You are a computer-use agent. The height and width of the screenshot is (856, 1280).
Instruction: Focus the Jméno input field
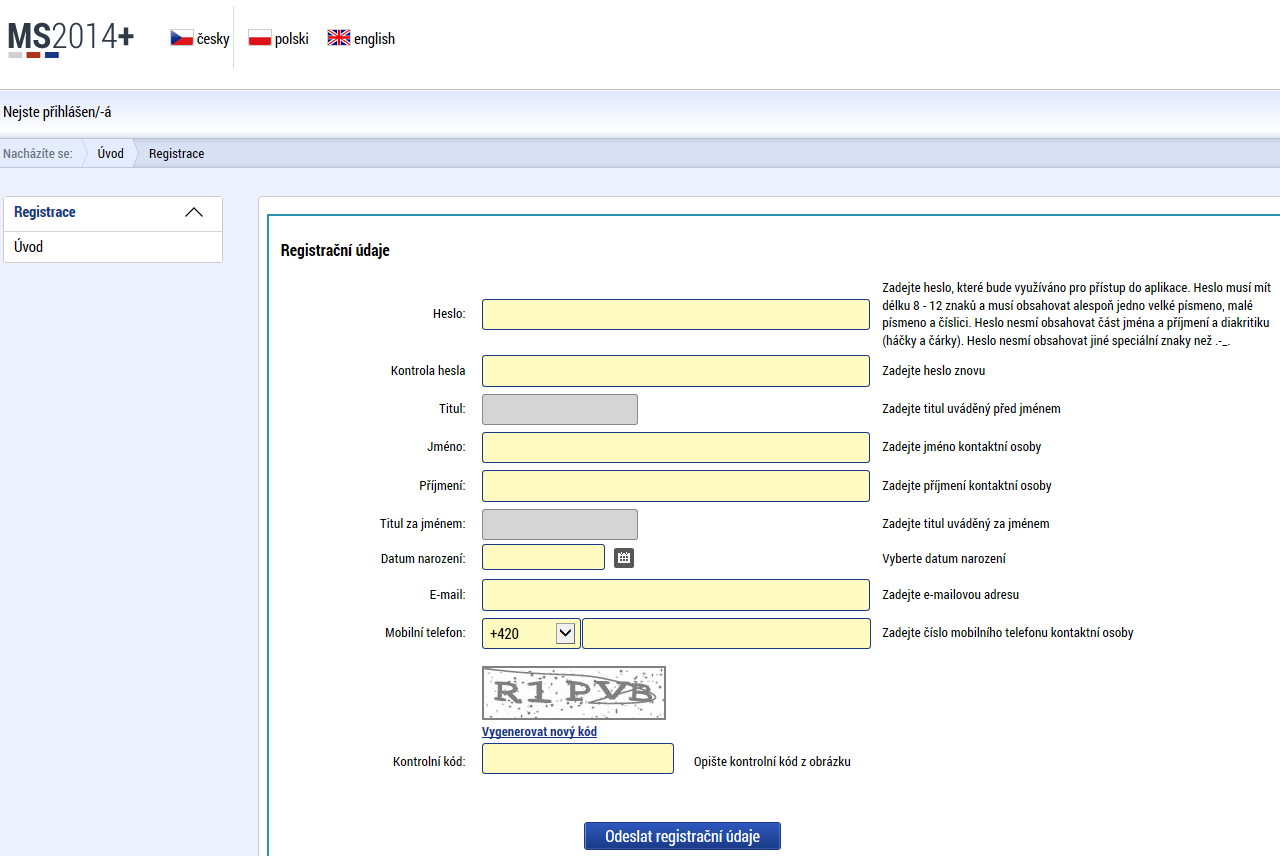point(676,447)
